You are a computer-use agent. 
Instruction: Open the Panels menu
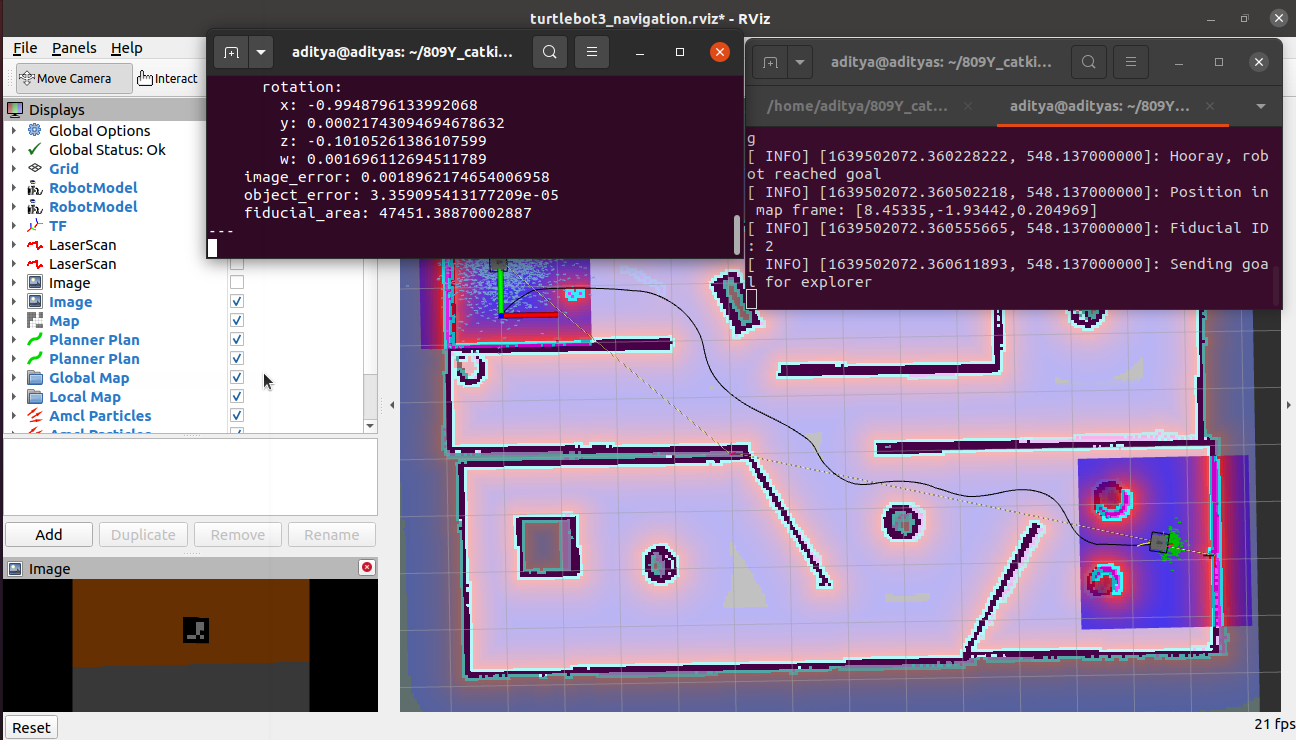point(75,48)
